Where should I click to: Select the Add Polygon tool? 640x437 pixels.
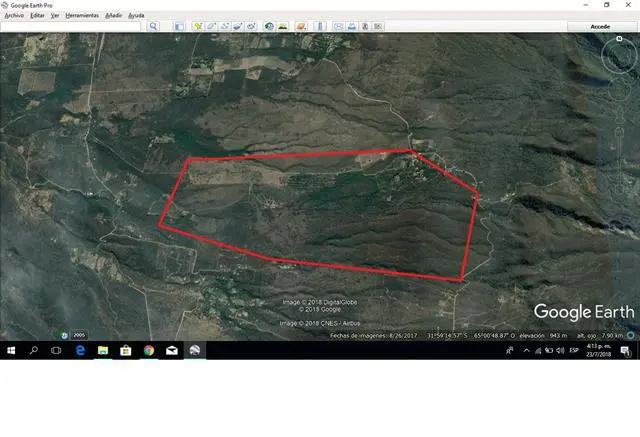(x=211, y=27)
